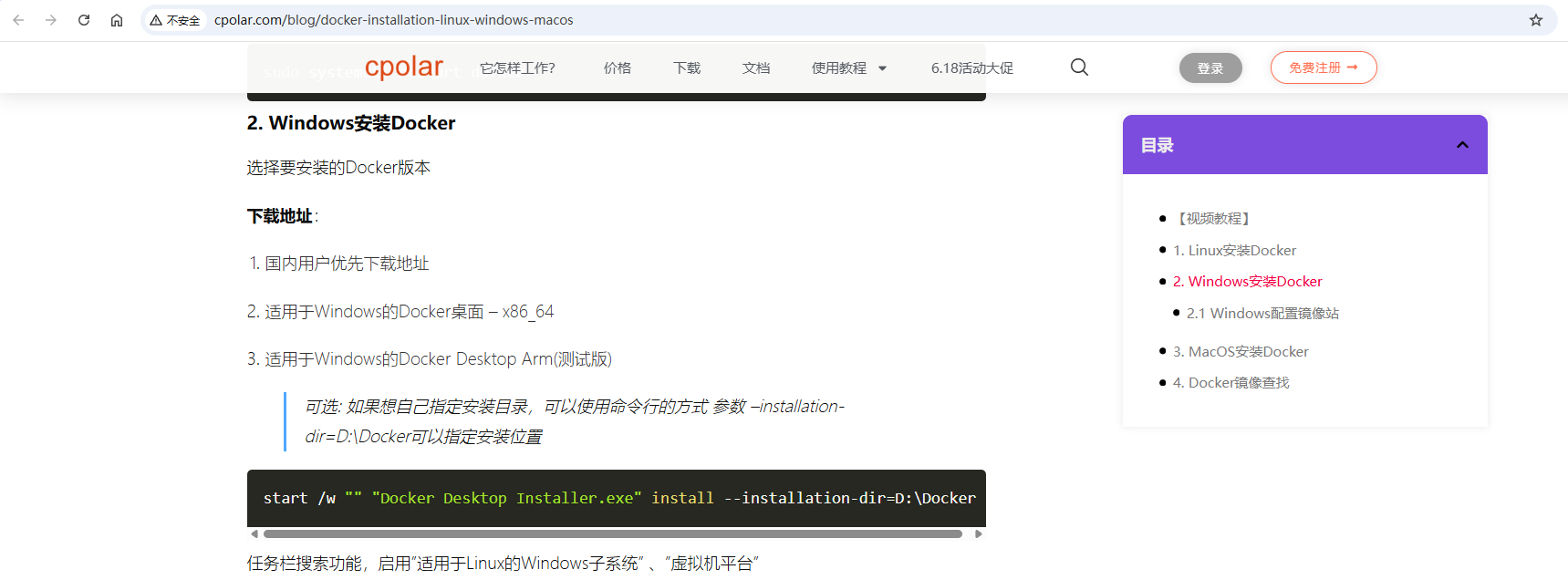Jump to 2.1 Windows配置镜像站 in the contents
The image size is (1568, 580).
click(x=1262, y=314)
